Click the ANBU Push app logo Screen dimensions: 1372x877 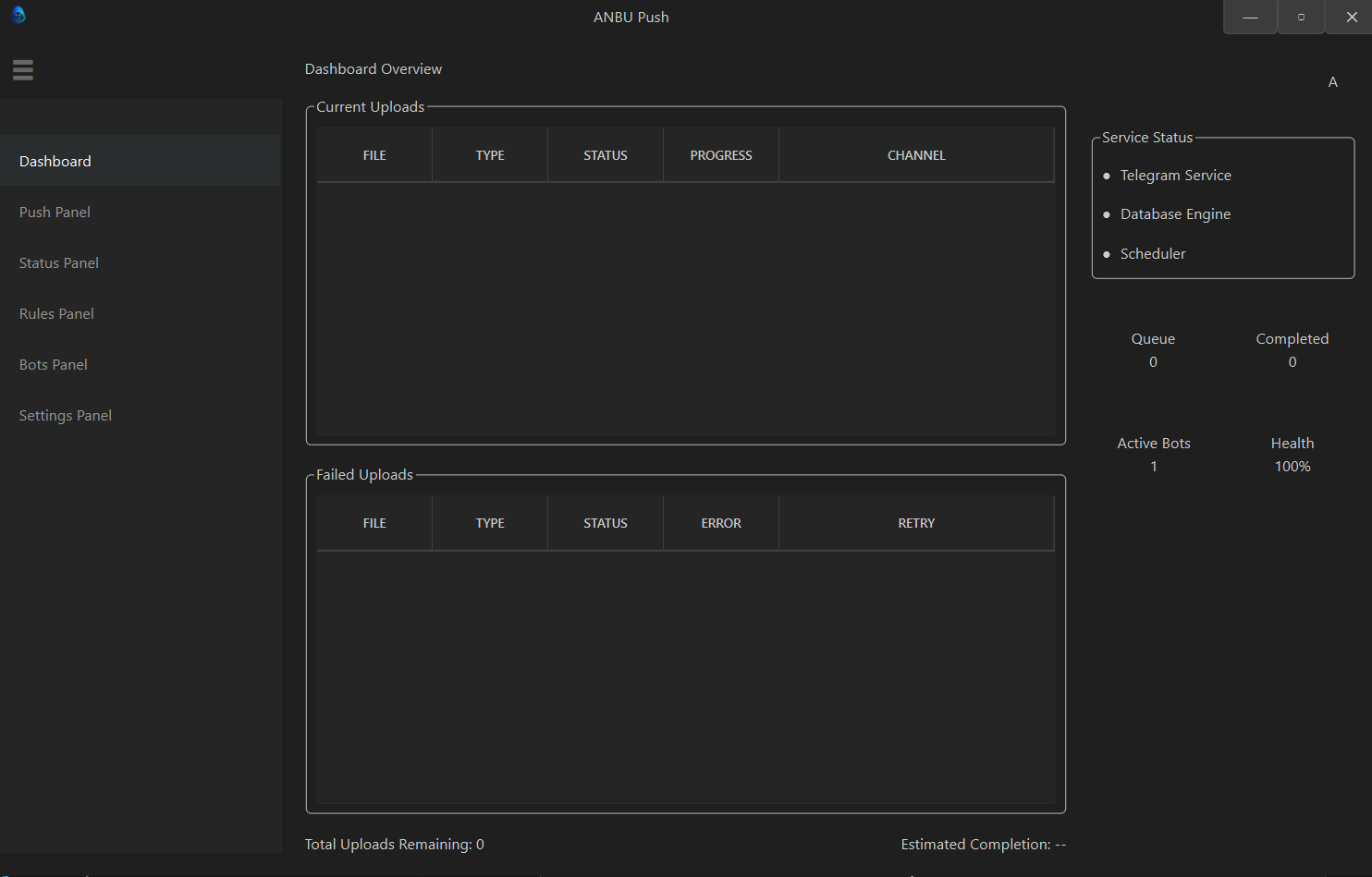point(18,15)
